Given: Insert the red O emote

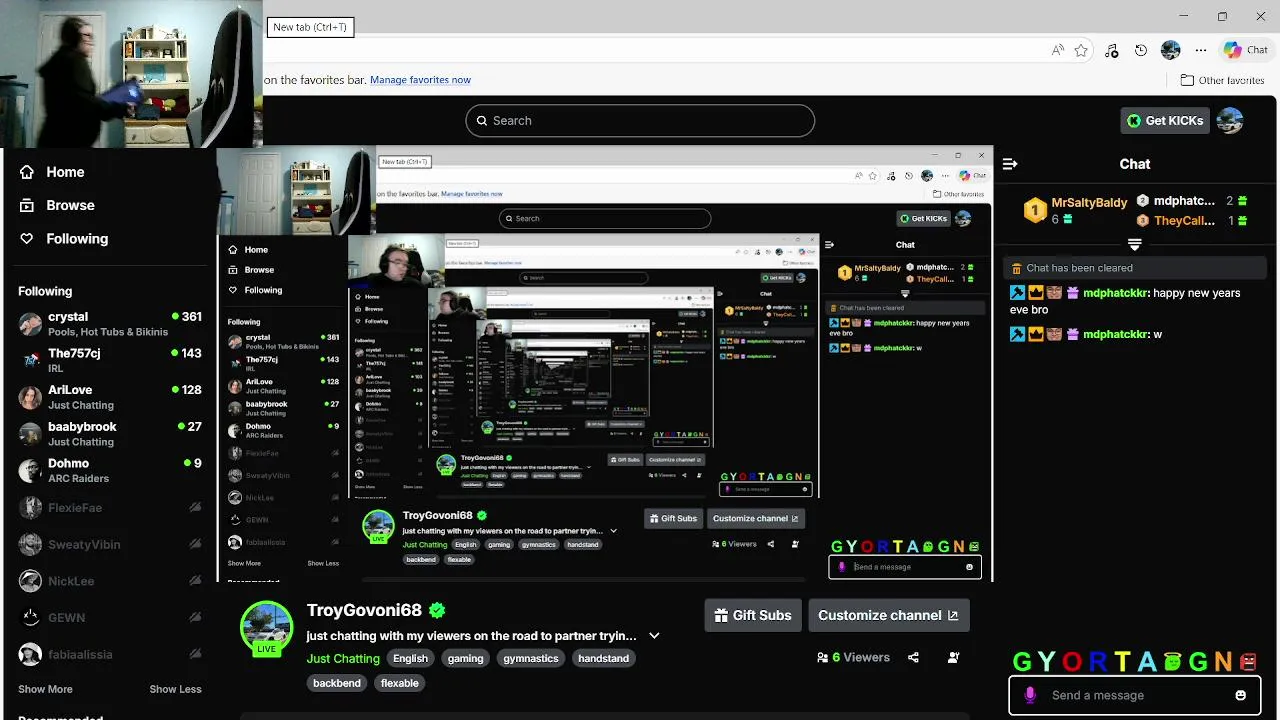Looking at the screenshot, I should pyautogui.click(x=1072, y=661).
